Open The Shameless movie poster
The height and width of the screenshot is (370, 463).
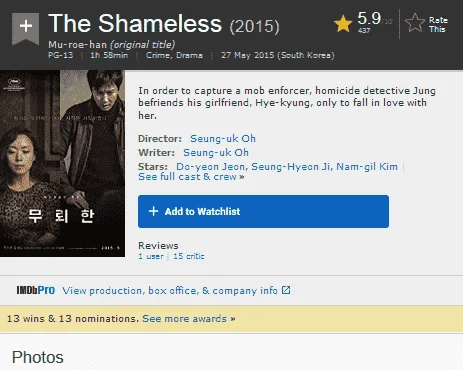coord(62,163)
